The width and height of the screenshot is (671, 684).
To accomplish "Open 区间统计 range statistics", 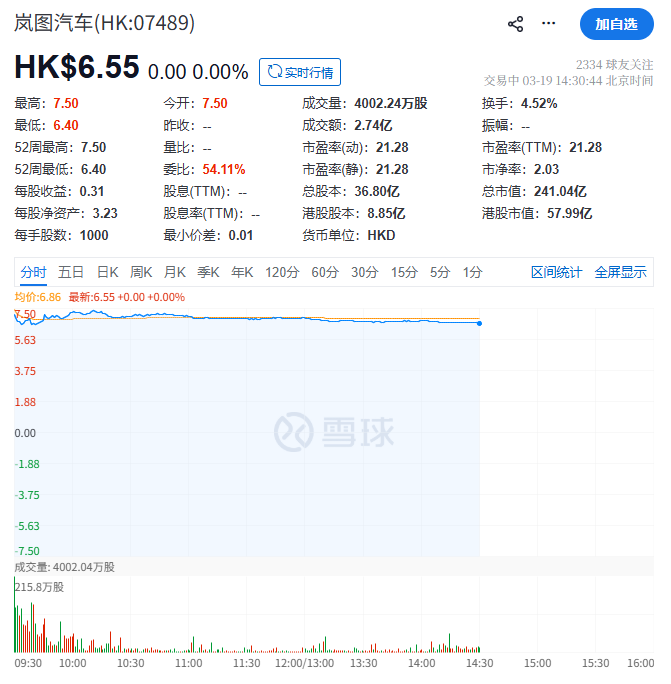I will (556, 272).
